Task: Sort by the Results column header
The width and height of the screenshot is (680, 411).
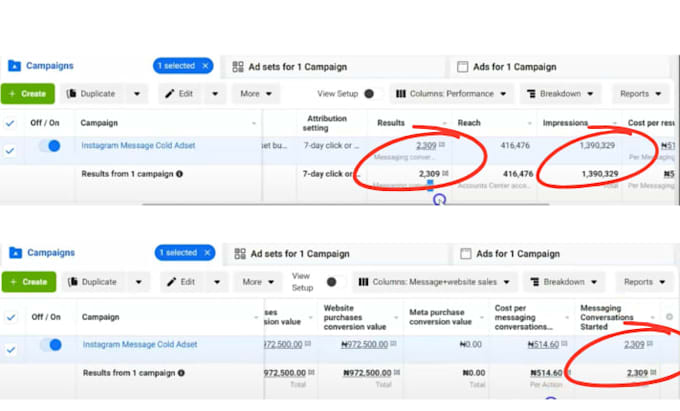Action: (x=391, y=123)
